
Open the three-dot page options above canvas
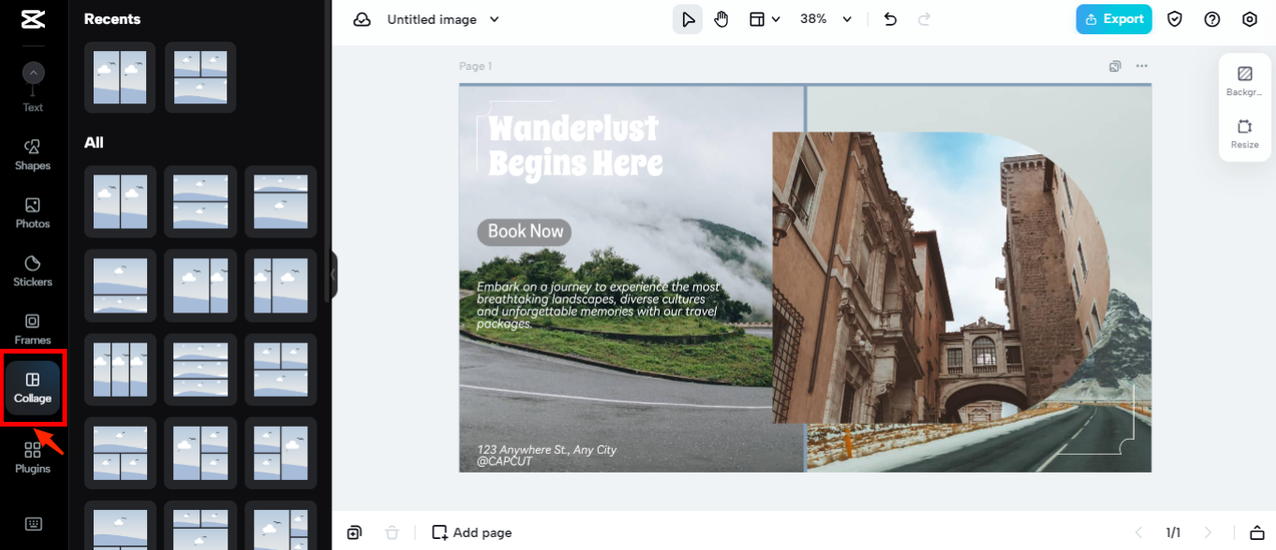1142,66
